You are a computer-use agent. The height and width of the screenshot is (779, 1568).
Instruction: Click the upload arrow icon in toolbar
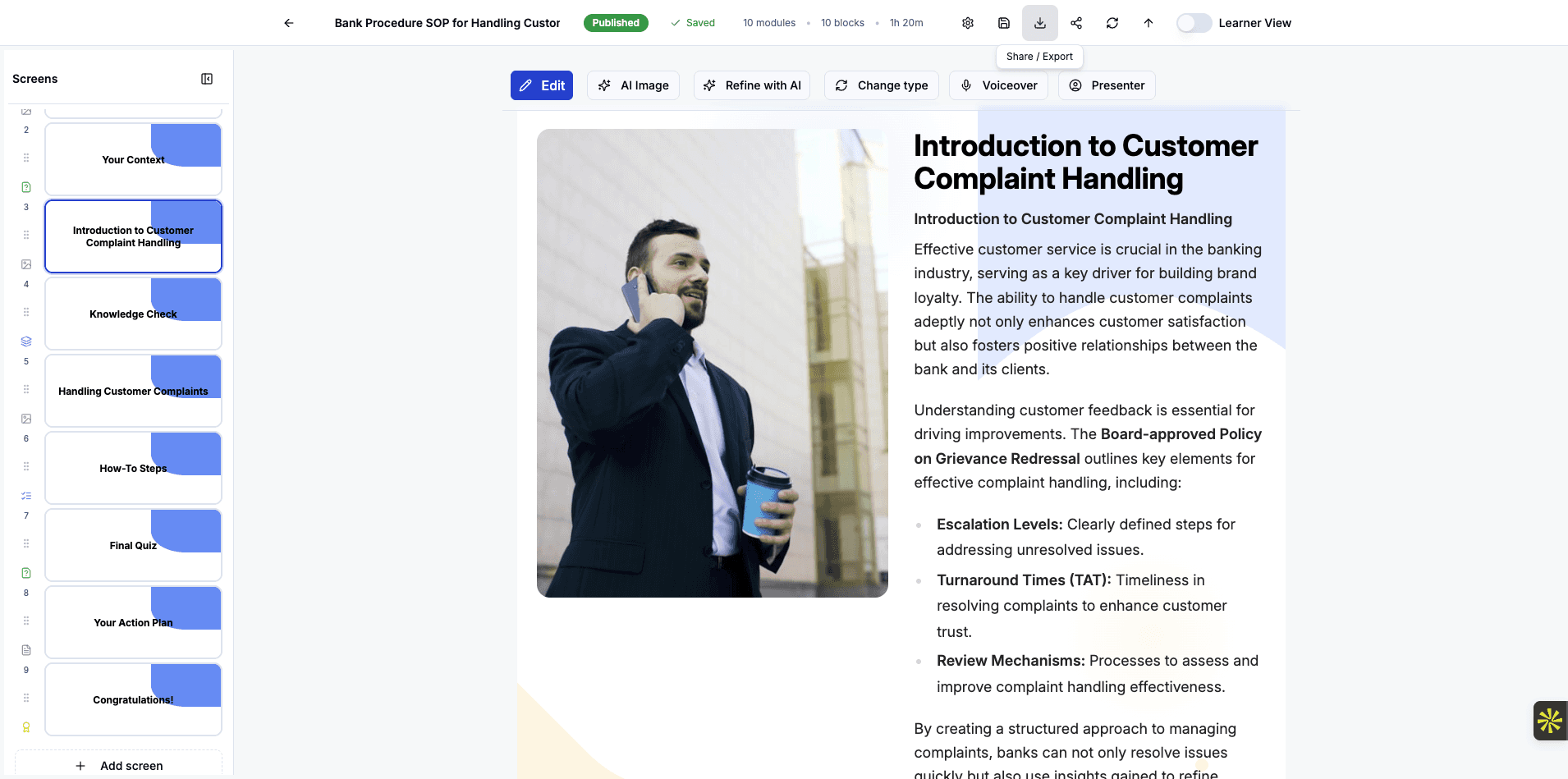pos(1148,22)
